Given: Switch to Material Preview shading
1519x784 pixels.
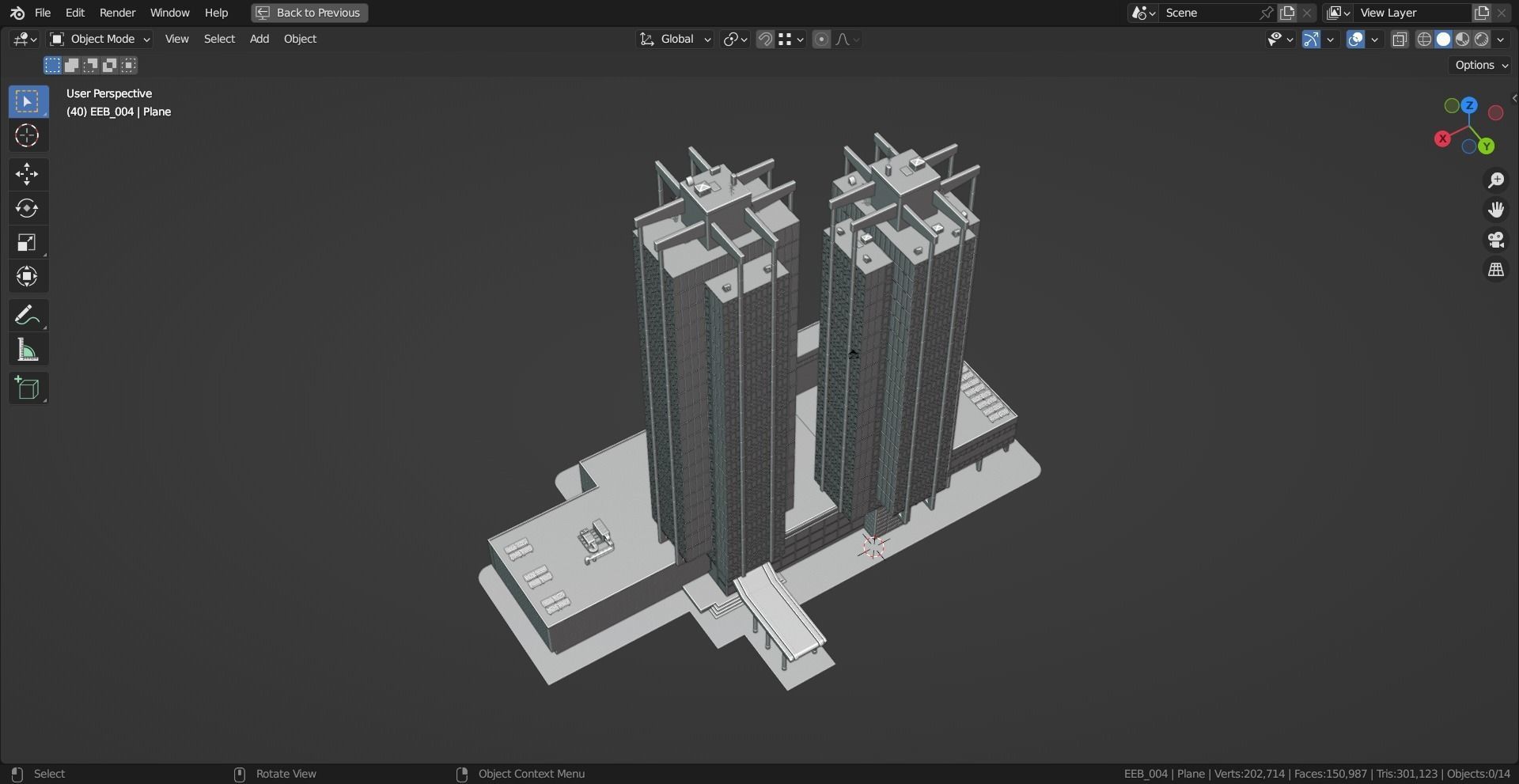Looking at the screenshot, I should coord(1463,39).
